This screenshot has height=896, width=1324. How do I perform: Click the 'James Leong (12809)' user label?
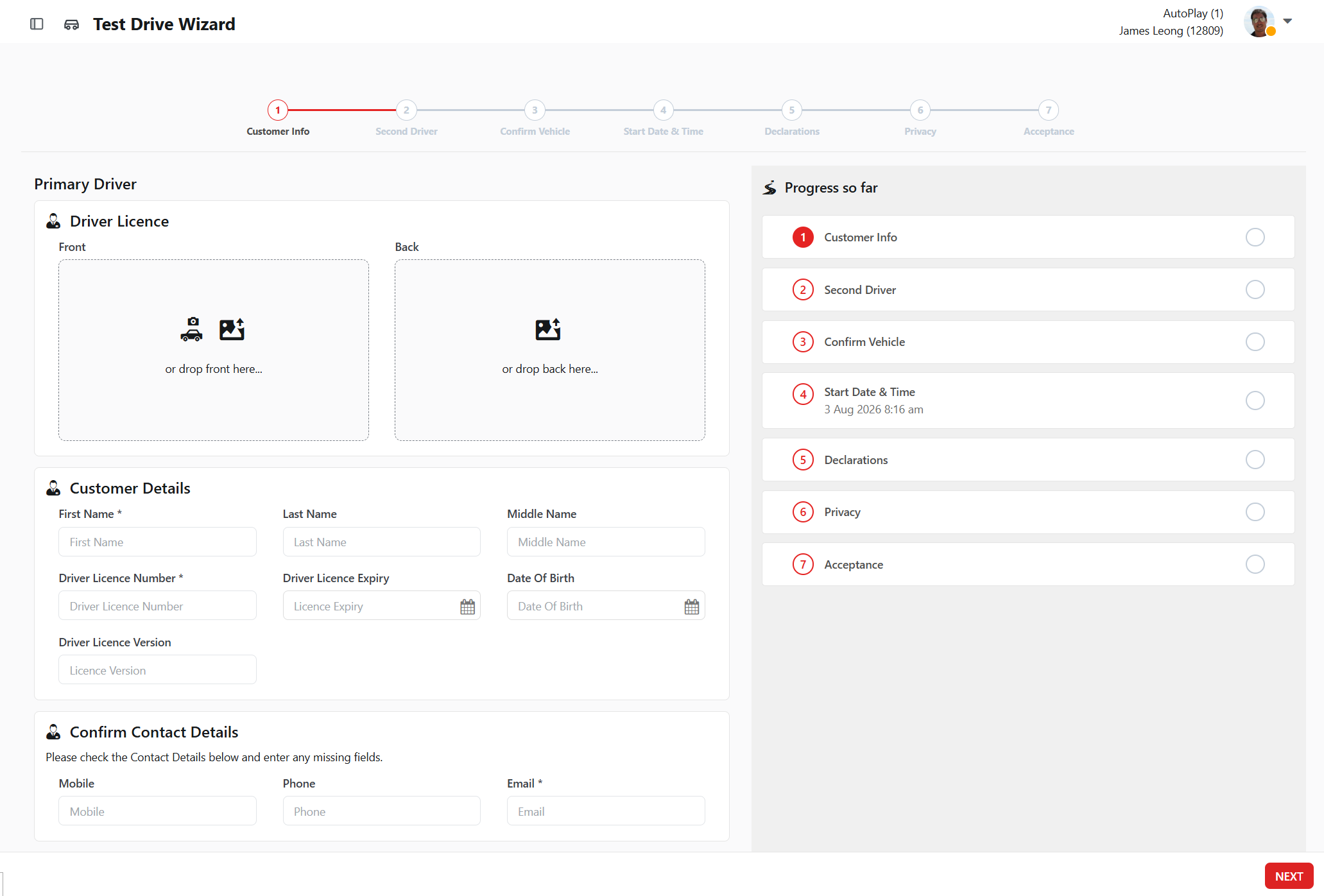click(1171, 31)
